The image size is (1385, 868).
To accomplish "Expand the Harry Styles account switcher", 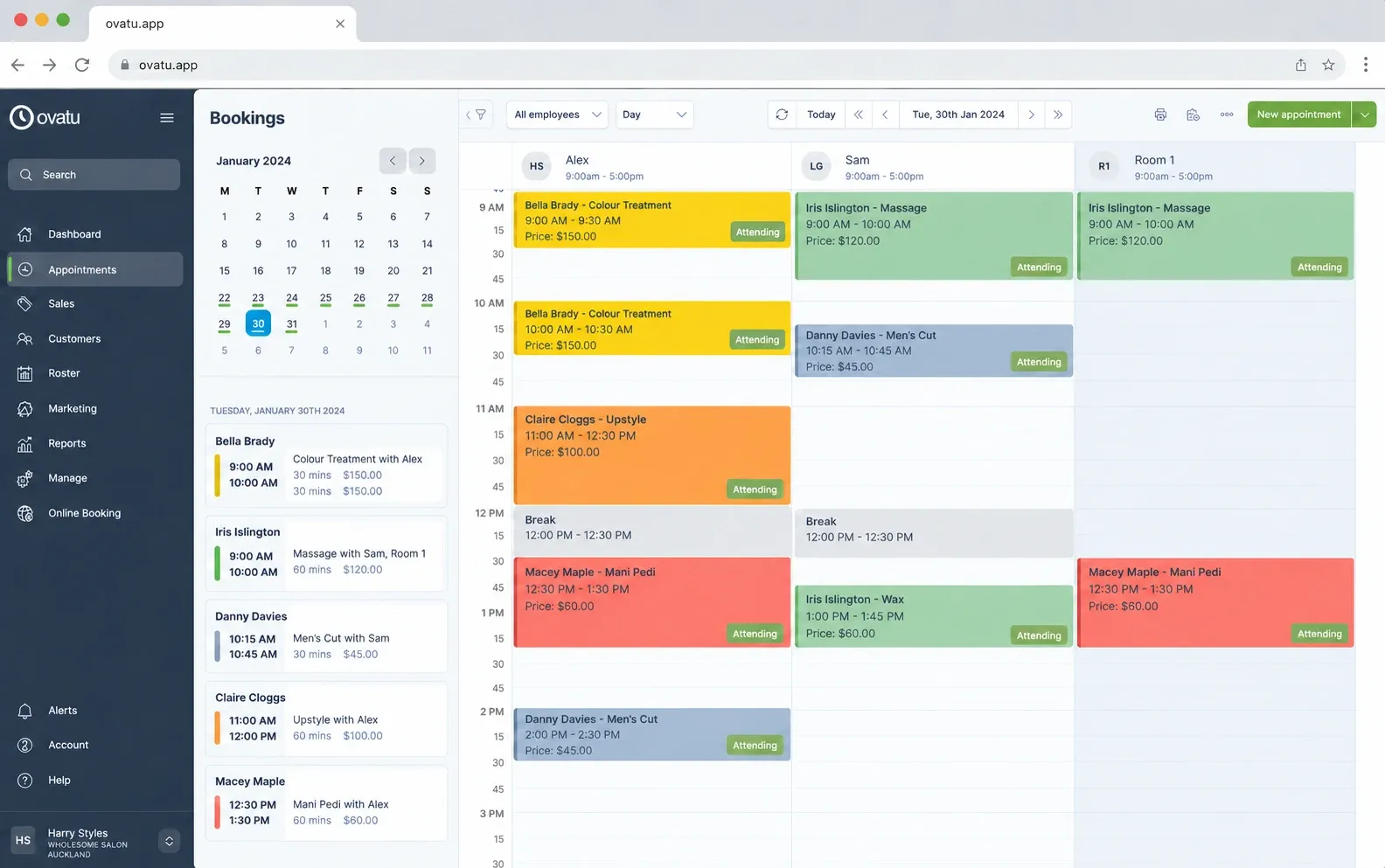I will pos(169,841).
